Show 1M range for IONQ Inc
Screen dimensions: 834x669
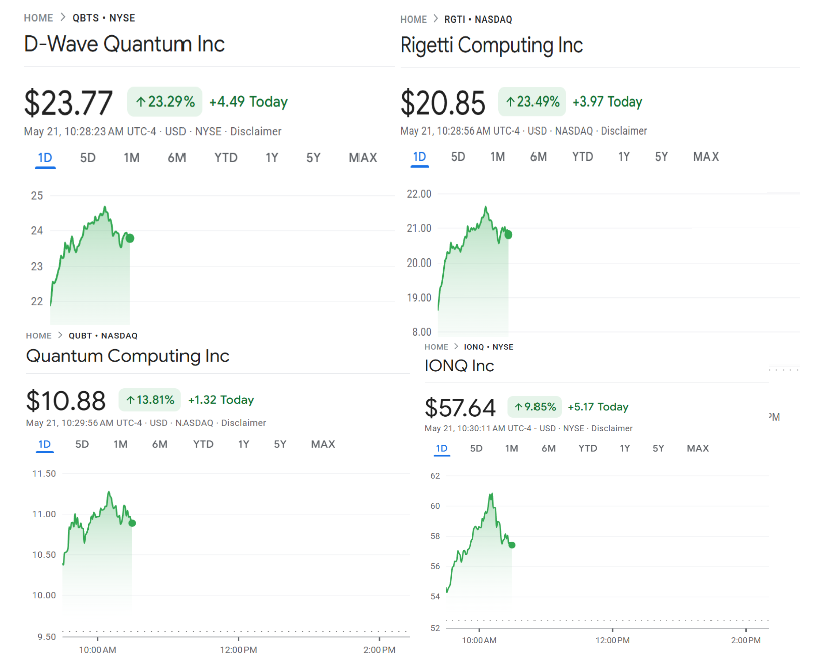pos(512,449)
